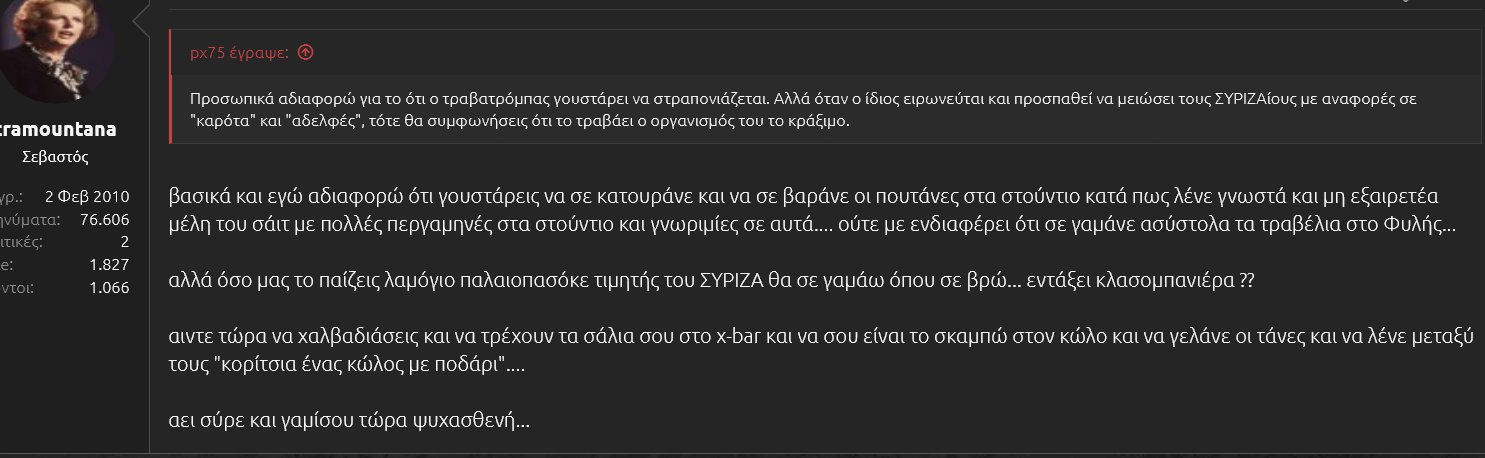Click the 1.827 stat value

point(109,265)
